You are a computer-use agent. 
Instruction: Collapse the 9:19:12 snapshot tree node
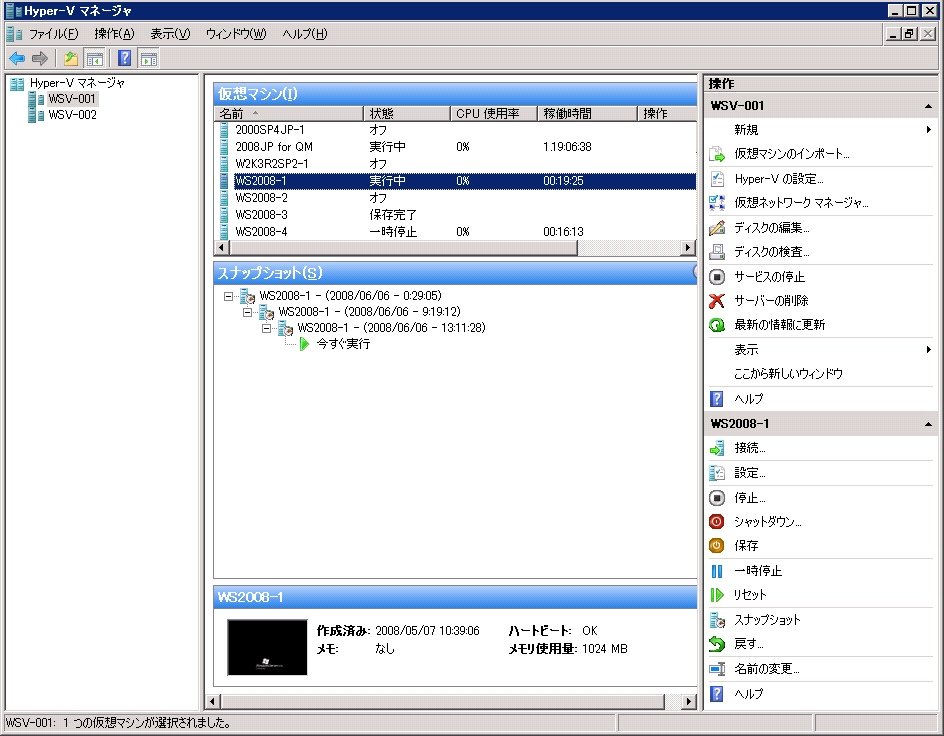pos(247,312)
